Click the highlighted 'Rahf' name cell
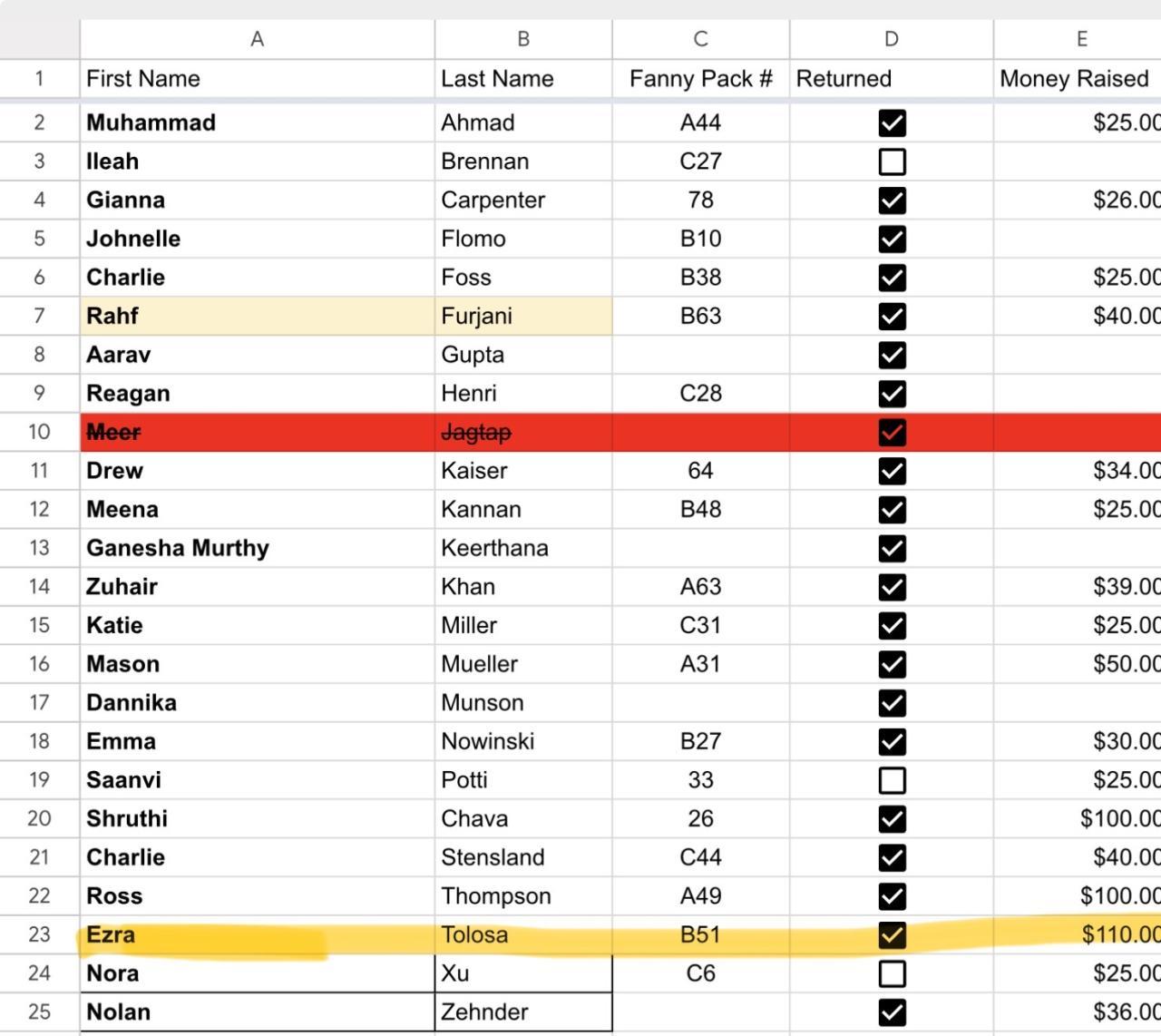 click(x=257, y=316)
